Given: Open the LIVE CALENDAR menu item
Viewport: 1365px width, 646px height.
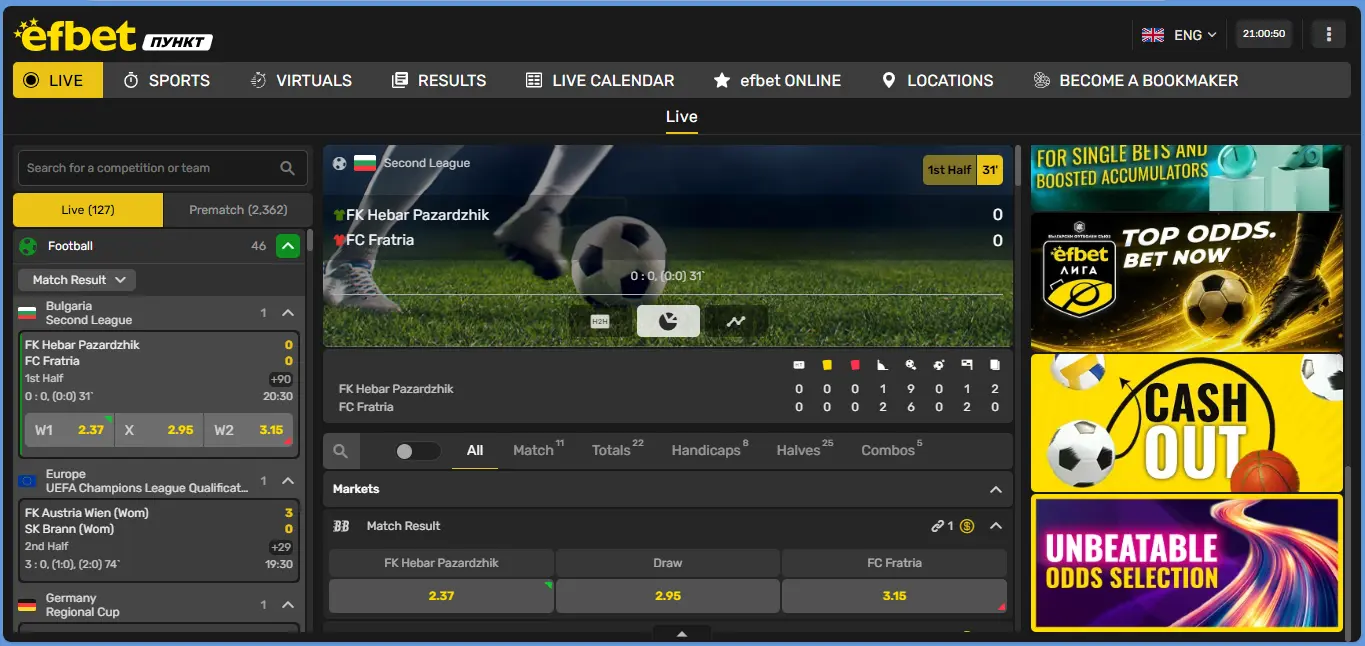Looking at the screenshot, I should [600, 80].
